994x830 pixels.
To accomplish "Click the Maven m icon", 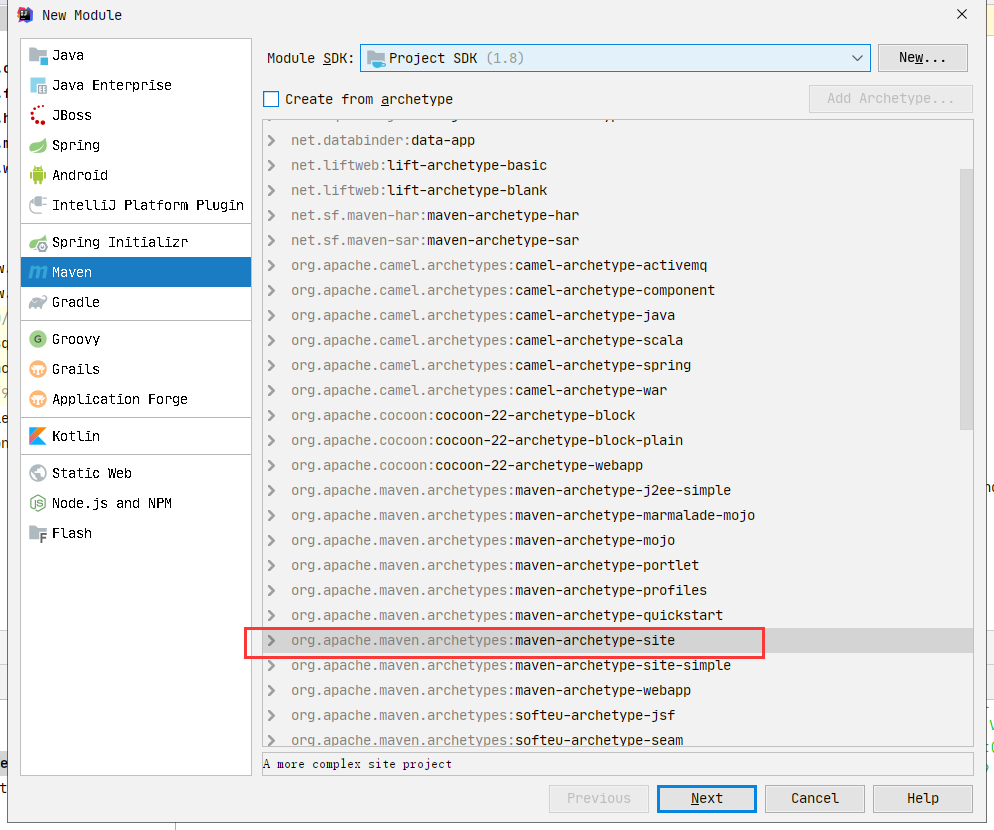I will 38,272.
